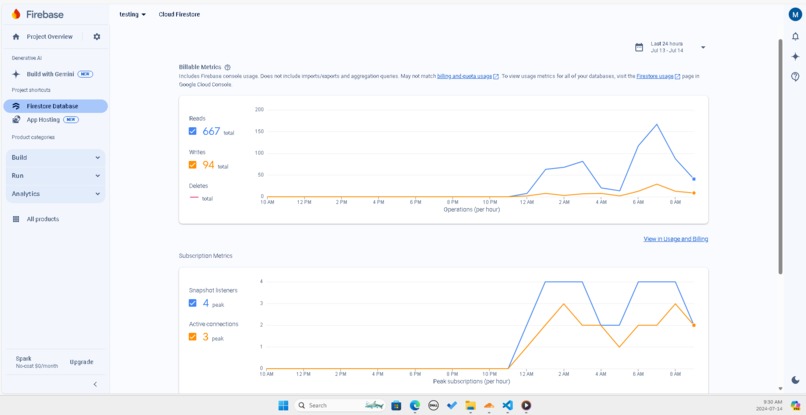The width and height of the screenshot is (806, 415).
Task: Open the help question mark icon
Action: pos(795,77)
